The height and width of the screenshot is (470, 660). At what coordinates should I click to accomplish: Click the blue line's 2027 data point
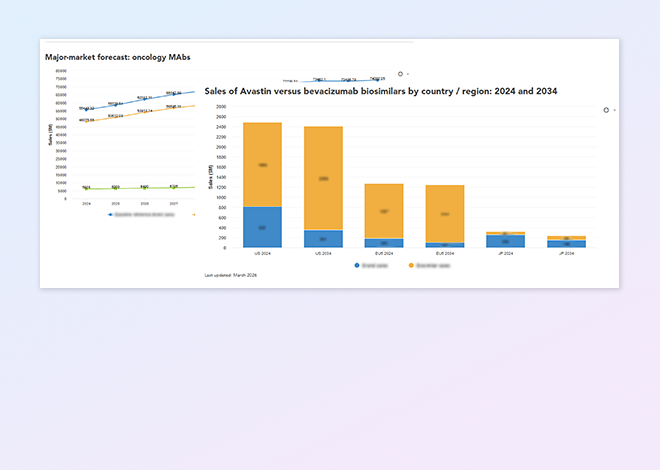point(174,94)
